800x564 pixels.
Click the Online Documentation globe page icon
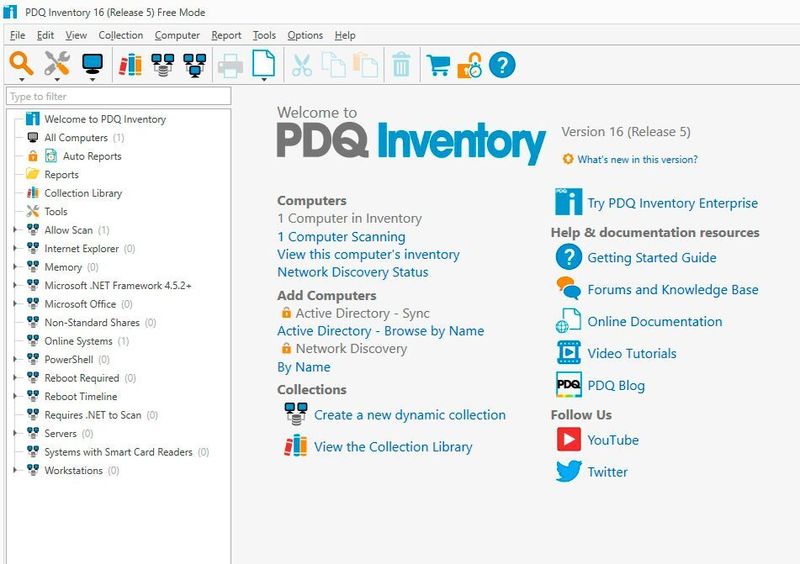click(568, 321)
